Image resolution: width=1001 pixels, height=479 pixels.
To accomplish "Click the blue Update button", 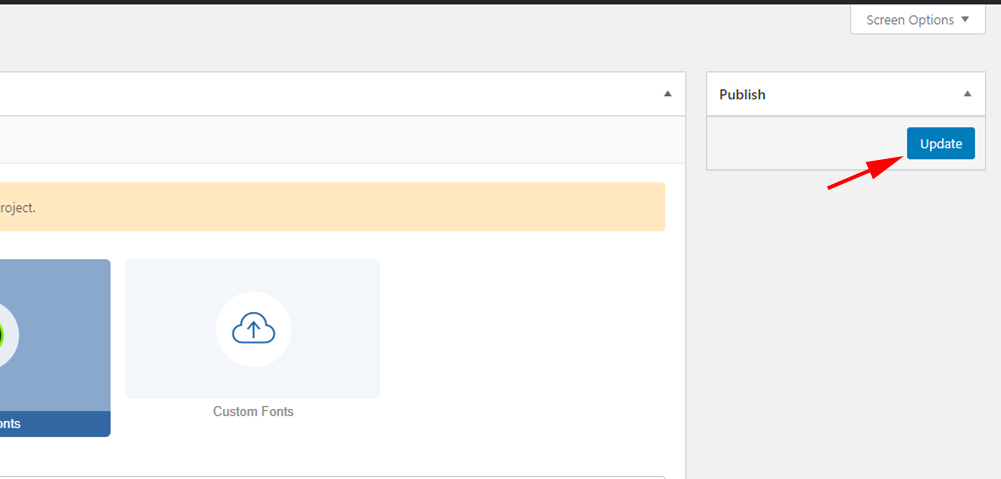I will pyautogui.click(x=940, y=144).
